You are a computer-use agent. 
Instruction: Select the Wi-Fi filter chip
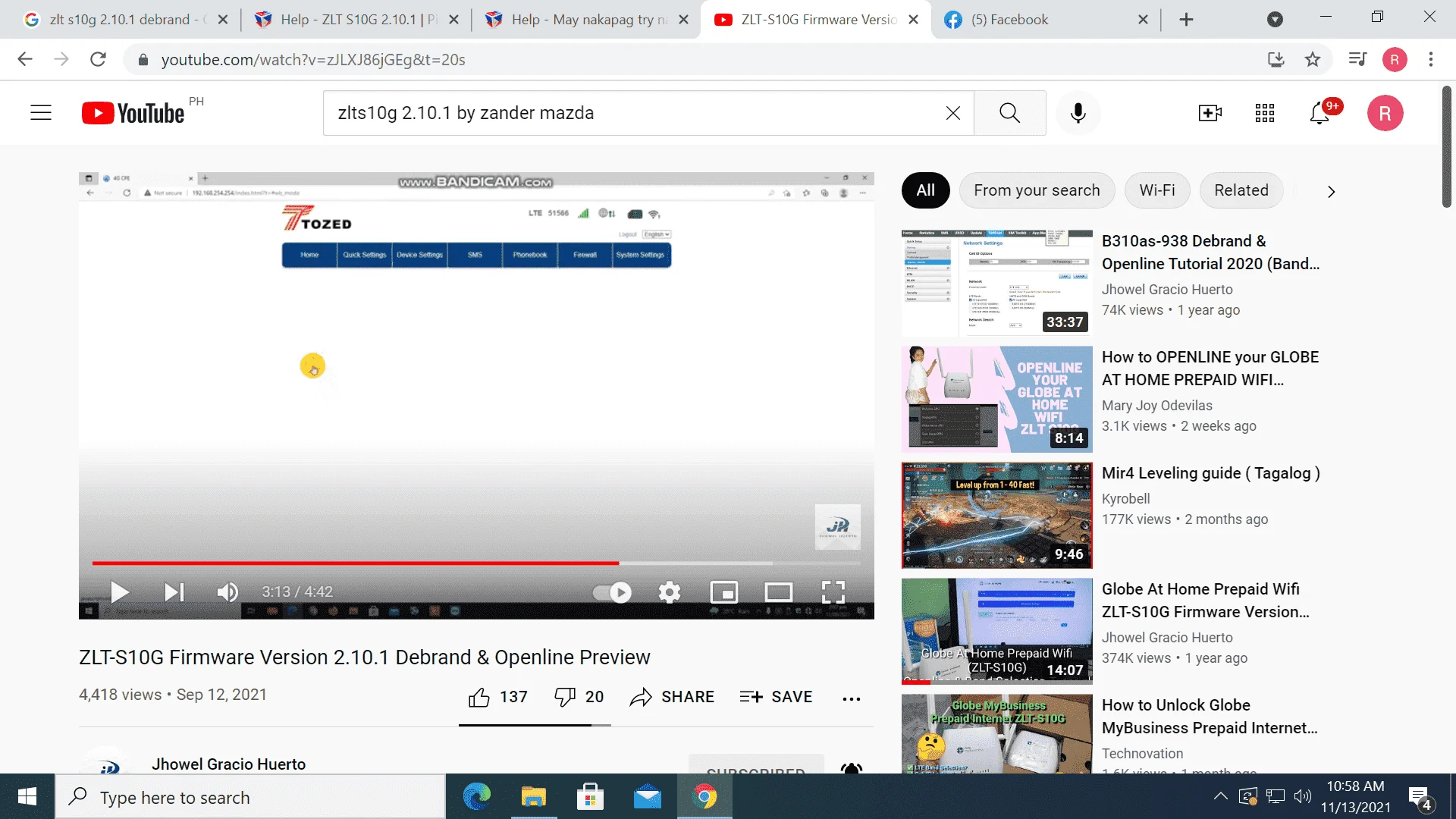[x=1157, y=190]
